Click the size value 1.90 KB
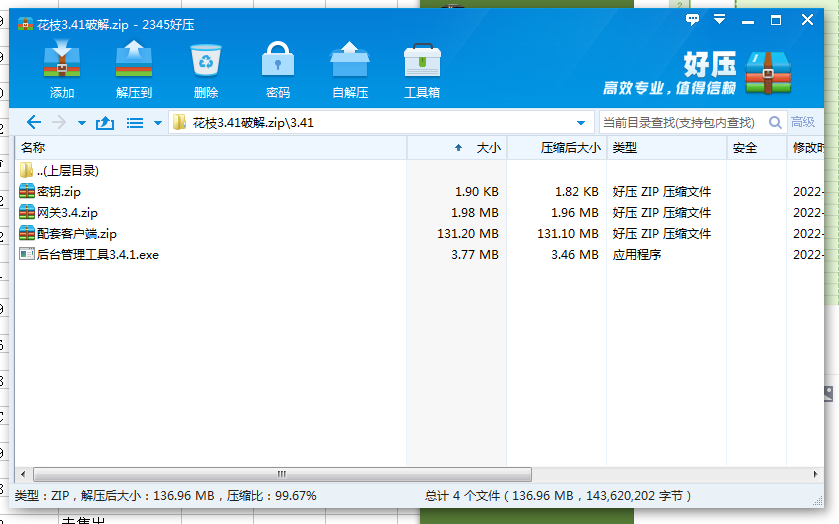 click(x=476, y=192)
